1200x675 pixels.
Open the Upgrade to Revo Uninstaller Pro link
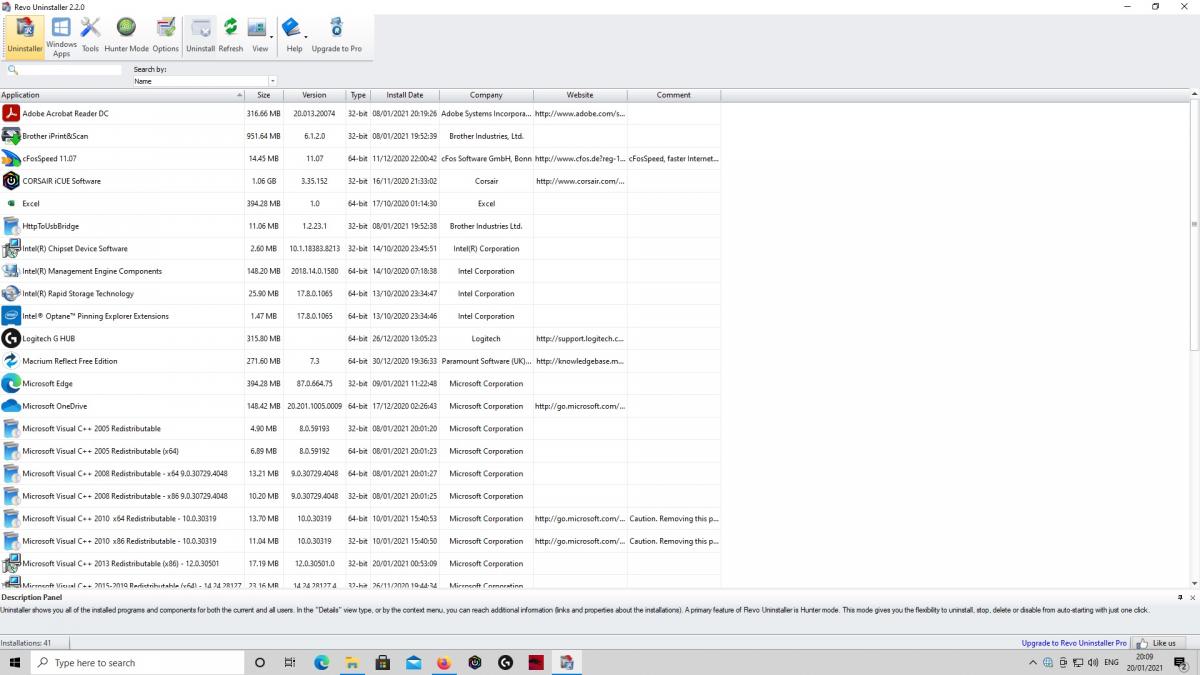1074,643
